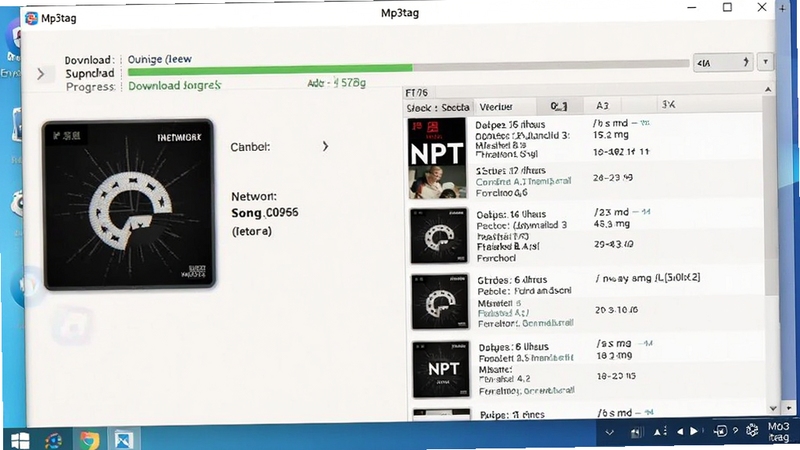Click the 20-3-10.i6 value

point(616,310)
